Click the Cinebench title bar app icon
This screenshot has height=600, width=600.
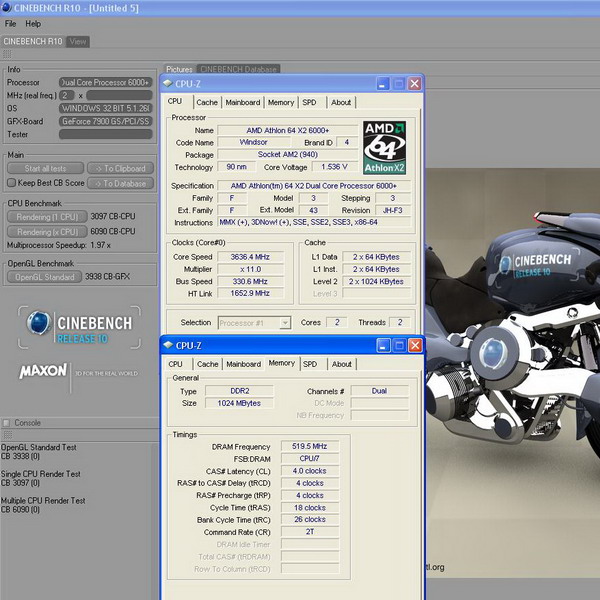coord(8,8)
